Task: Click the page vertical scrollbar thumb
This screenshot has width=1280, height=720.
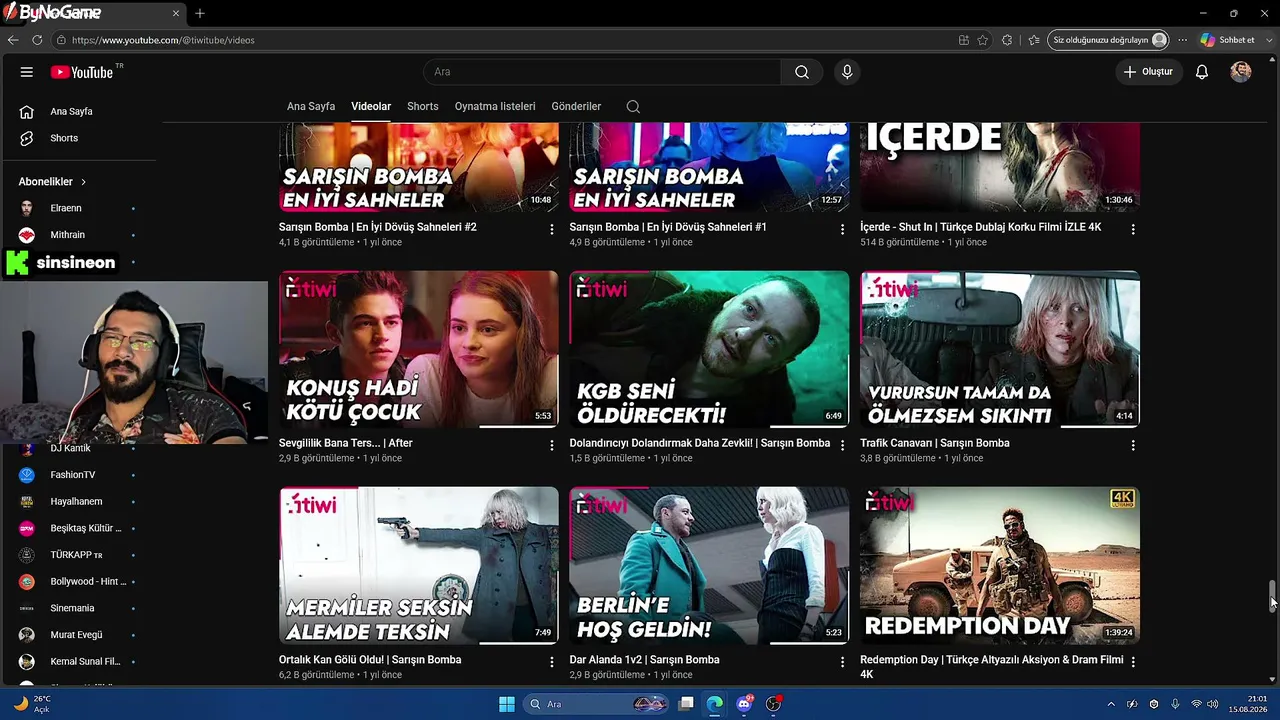Action: point(1273,596)
